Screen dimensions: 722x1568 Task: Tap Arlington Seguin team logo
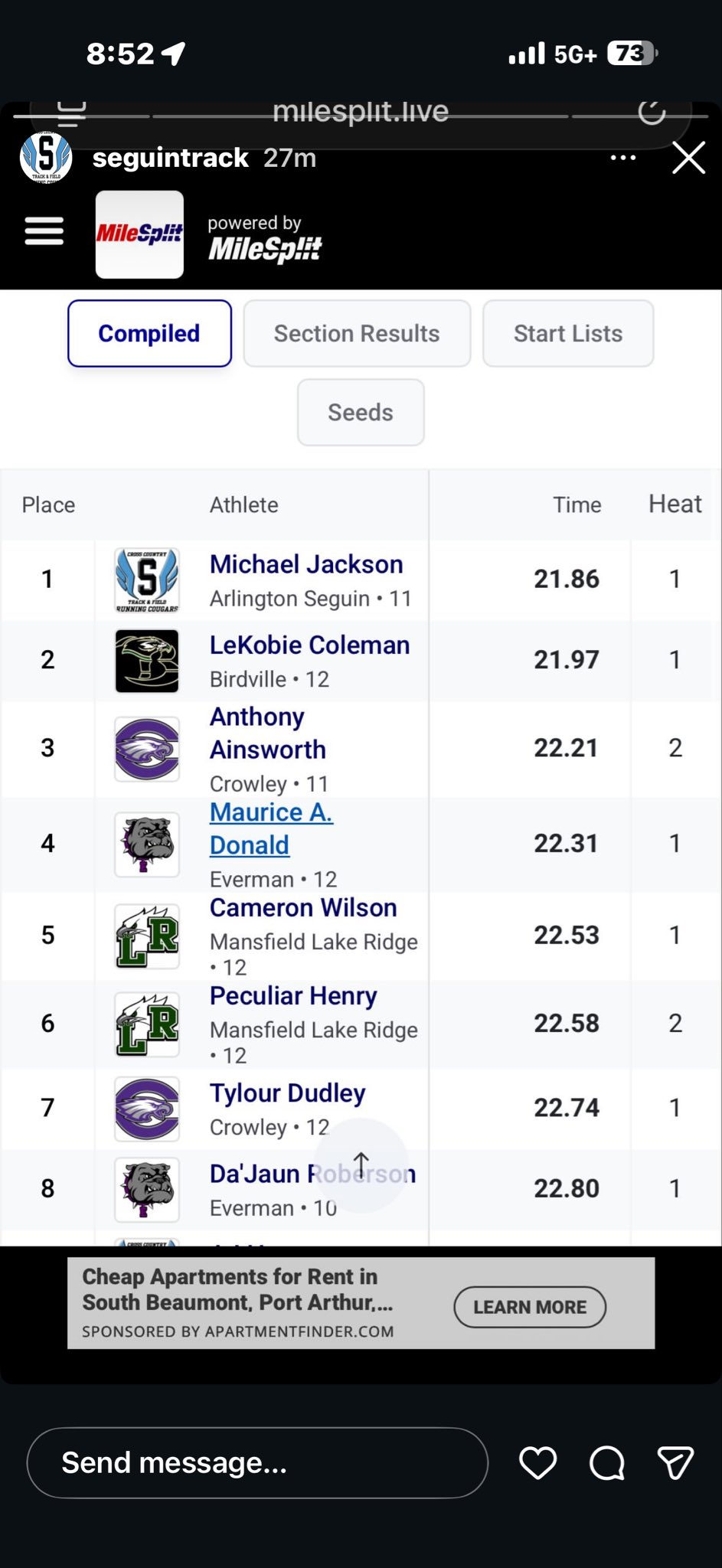click(x=147, y=580)
